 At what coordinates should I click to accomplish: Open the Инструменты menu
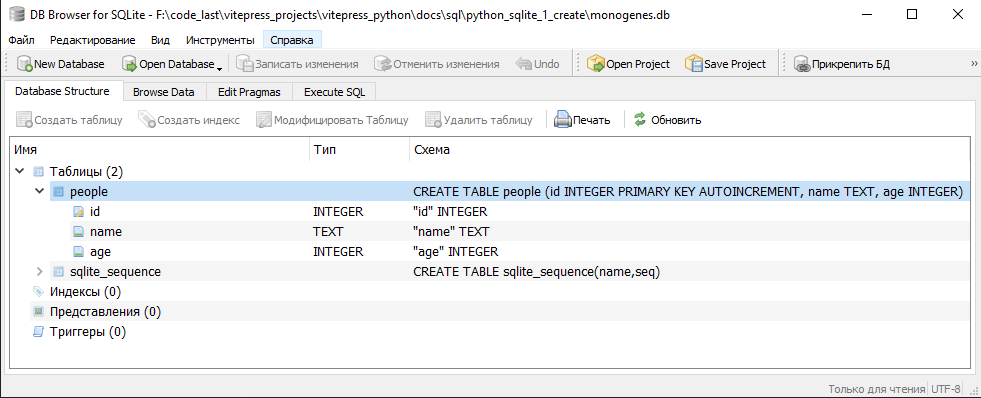tap(220, 40)
